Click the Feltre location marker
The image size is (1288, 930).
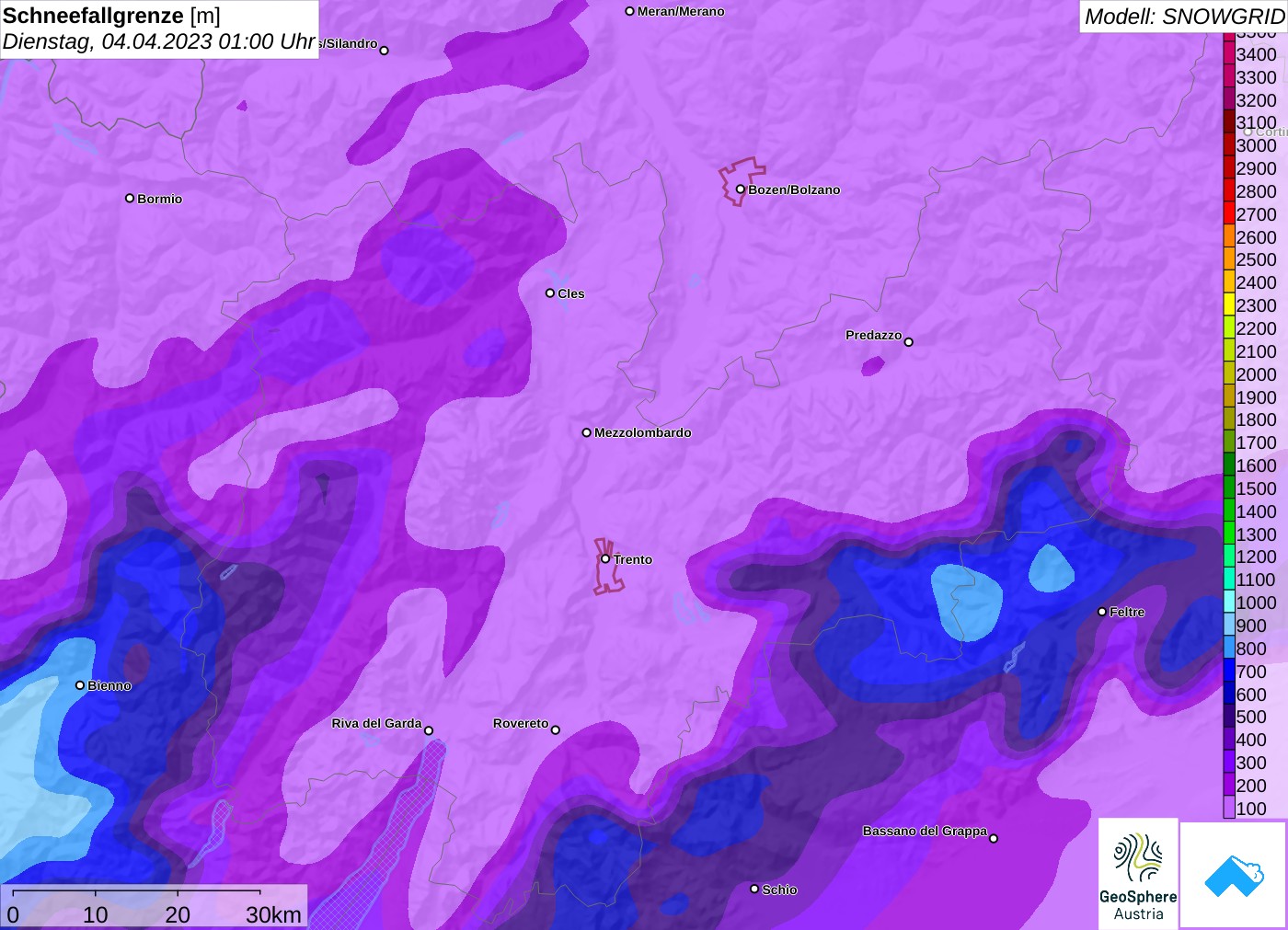coord(1102,612)
